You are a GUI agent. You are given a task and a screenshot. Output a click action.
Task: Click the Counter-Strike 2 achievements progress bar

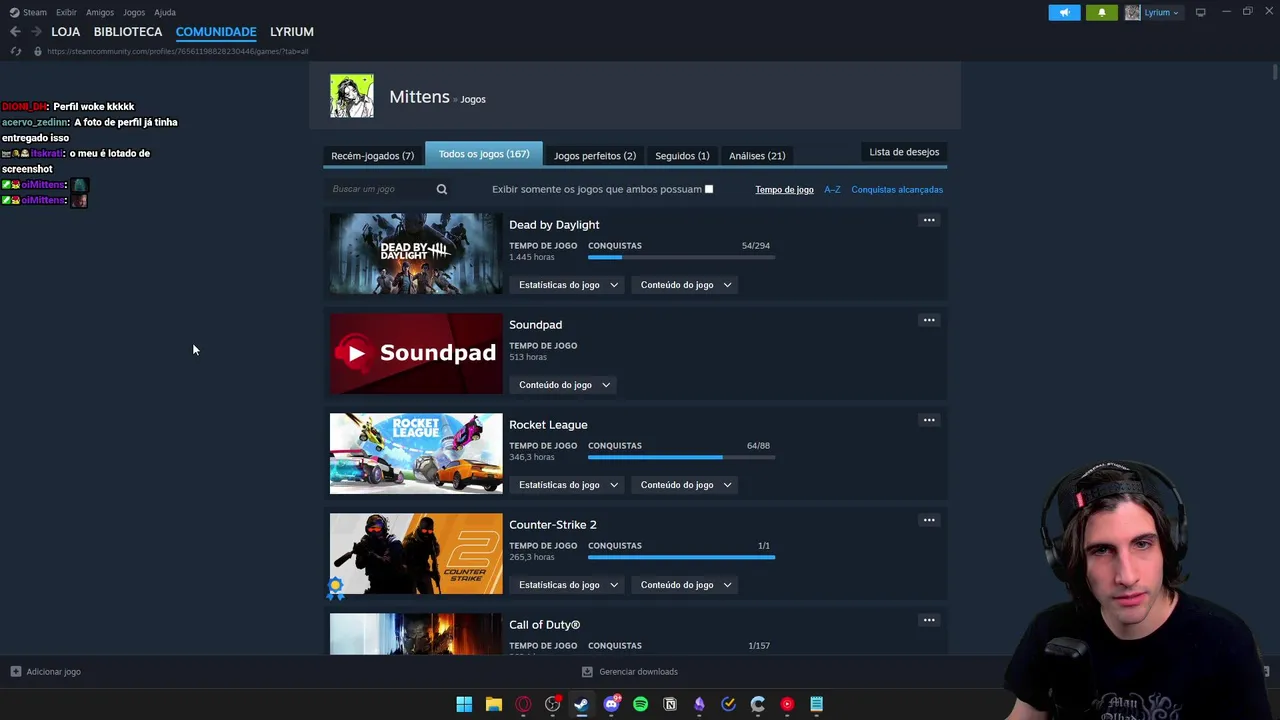click(681, 557)
